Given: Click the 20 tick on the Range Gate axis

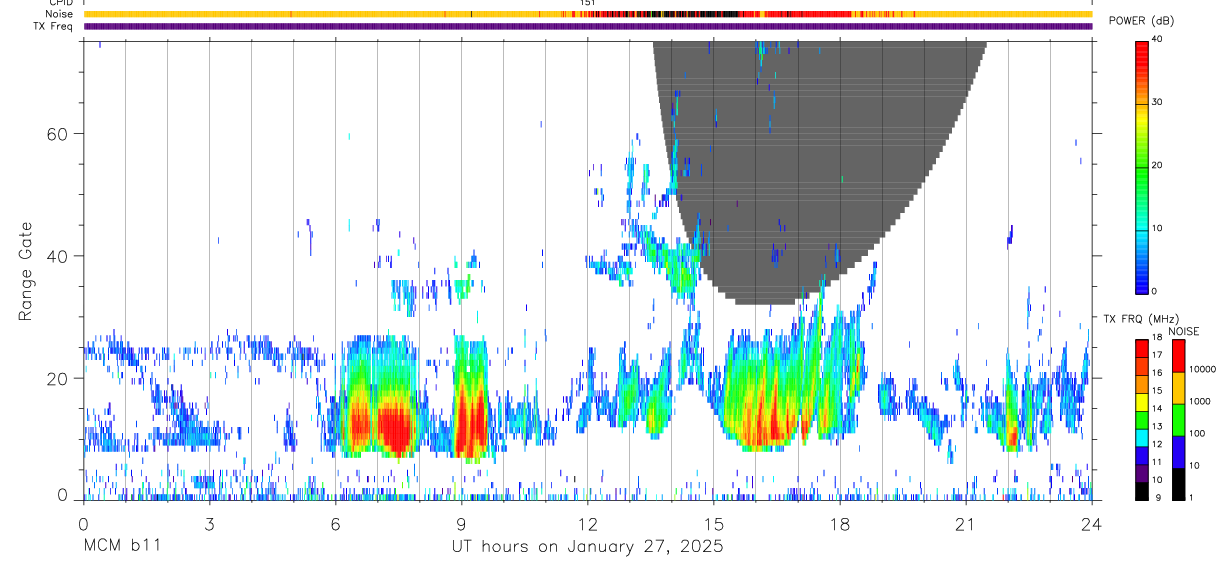Looking at the screenshot, I should [59, 378].
